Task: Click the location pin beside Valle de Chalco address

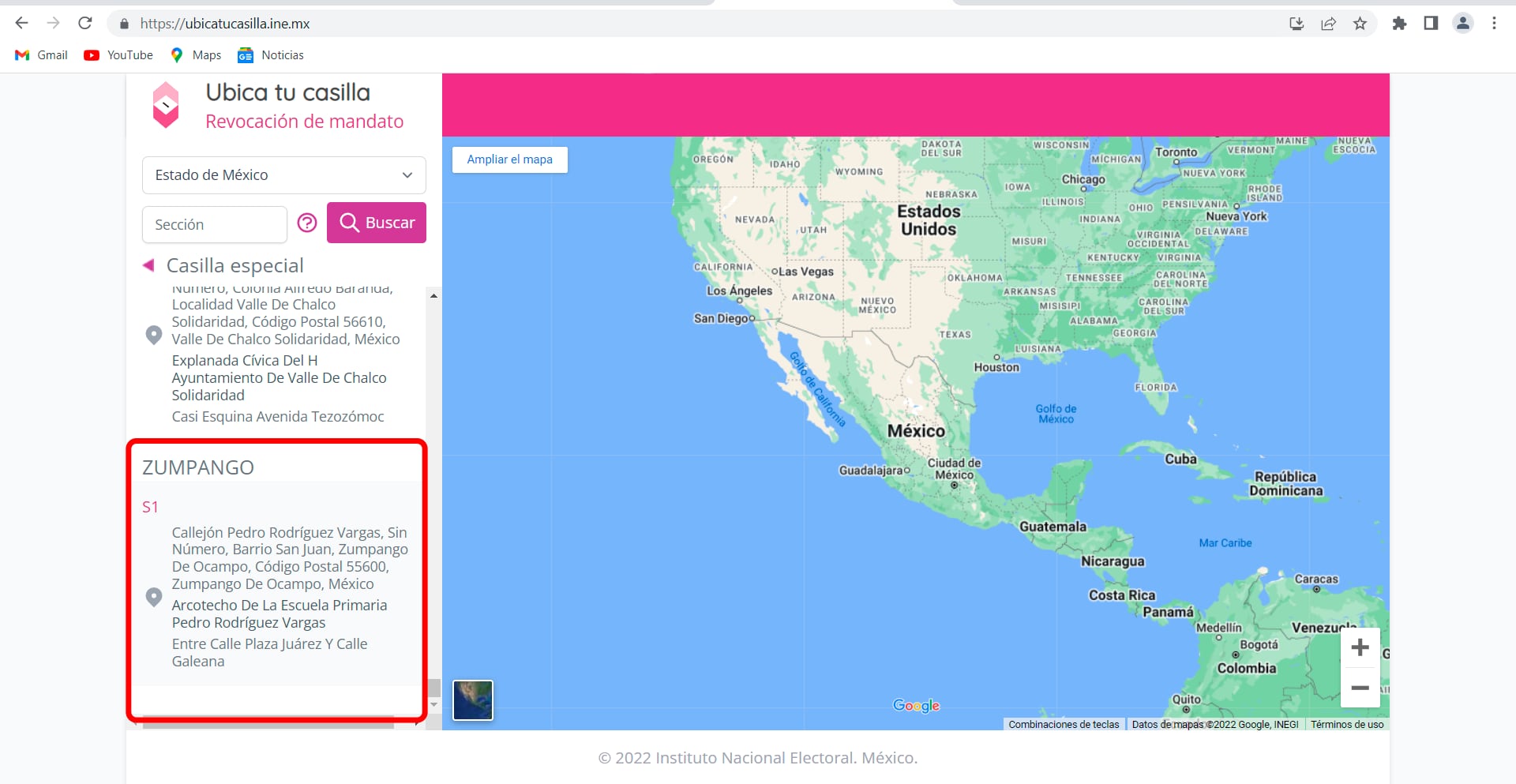Action: 154,335
